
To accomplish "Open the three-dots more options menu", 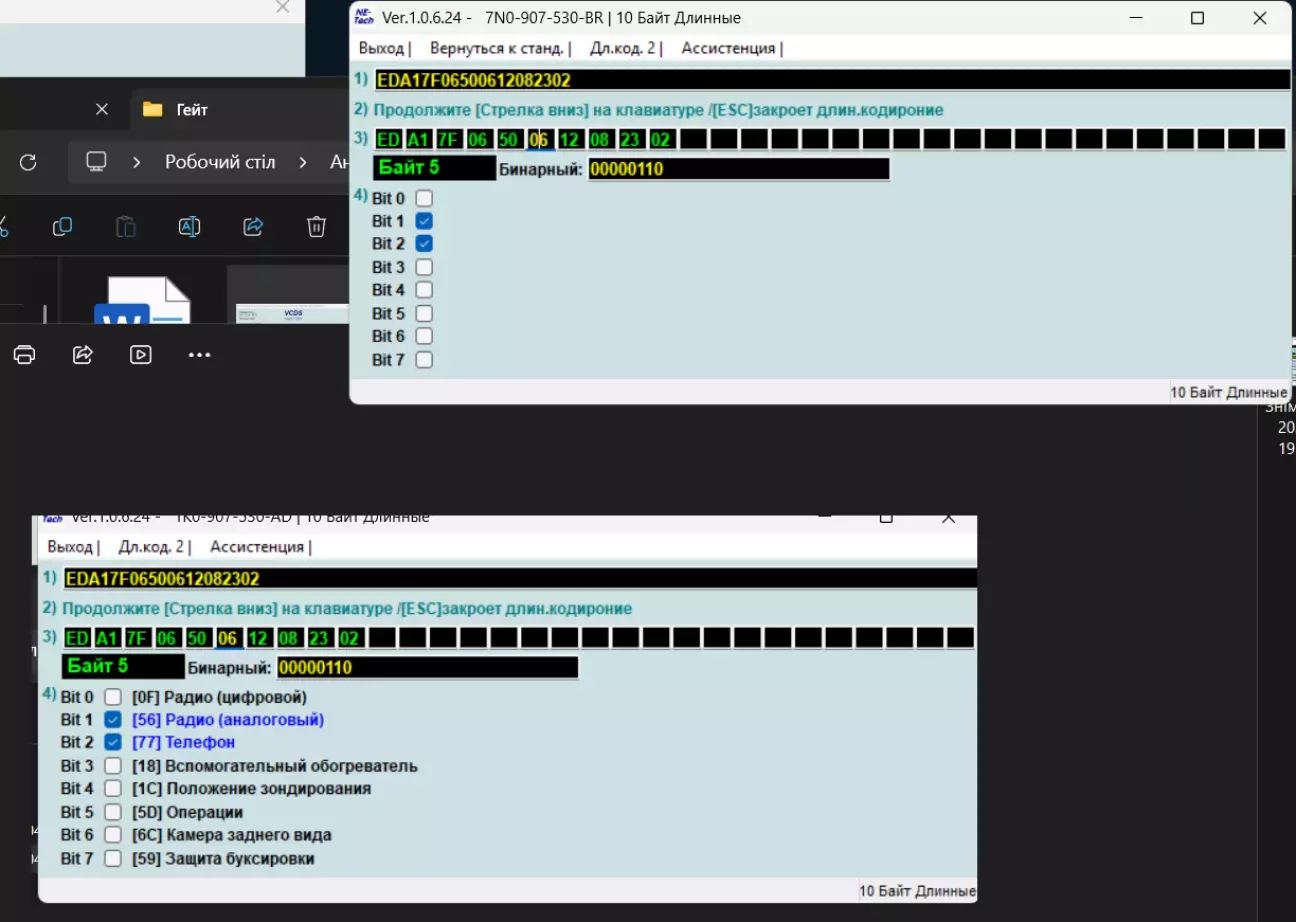I will coord(200,355).
